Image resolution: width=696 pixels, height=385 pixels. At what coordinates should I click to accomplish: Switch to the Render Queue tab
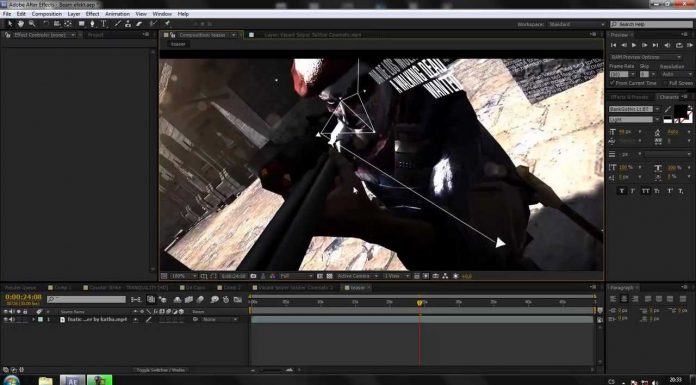coord(20,287)
